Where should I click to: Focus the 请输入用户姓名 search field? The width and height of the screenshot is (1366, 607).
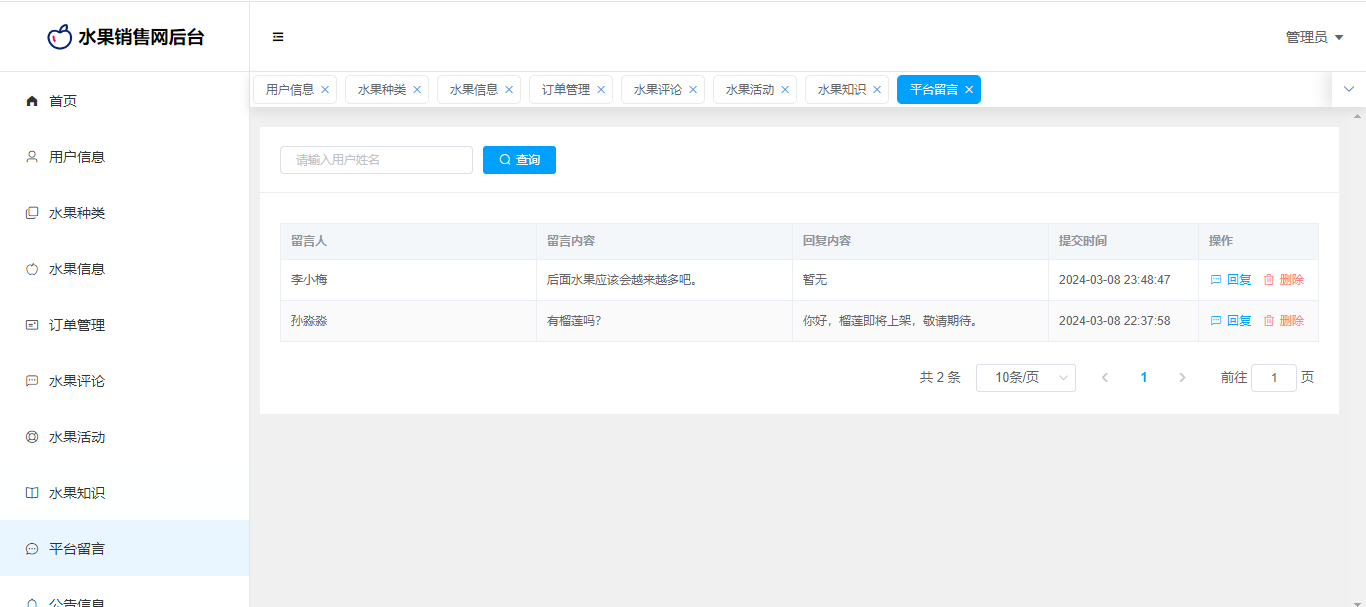tap(376, 160)
